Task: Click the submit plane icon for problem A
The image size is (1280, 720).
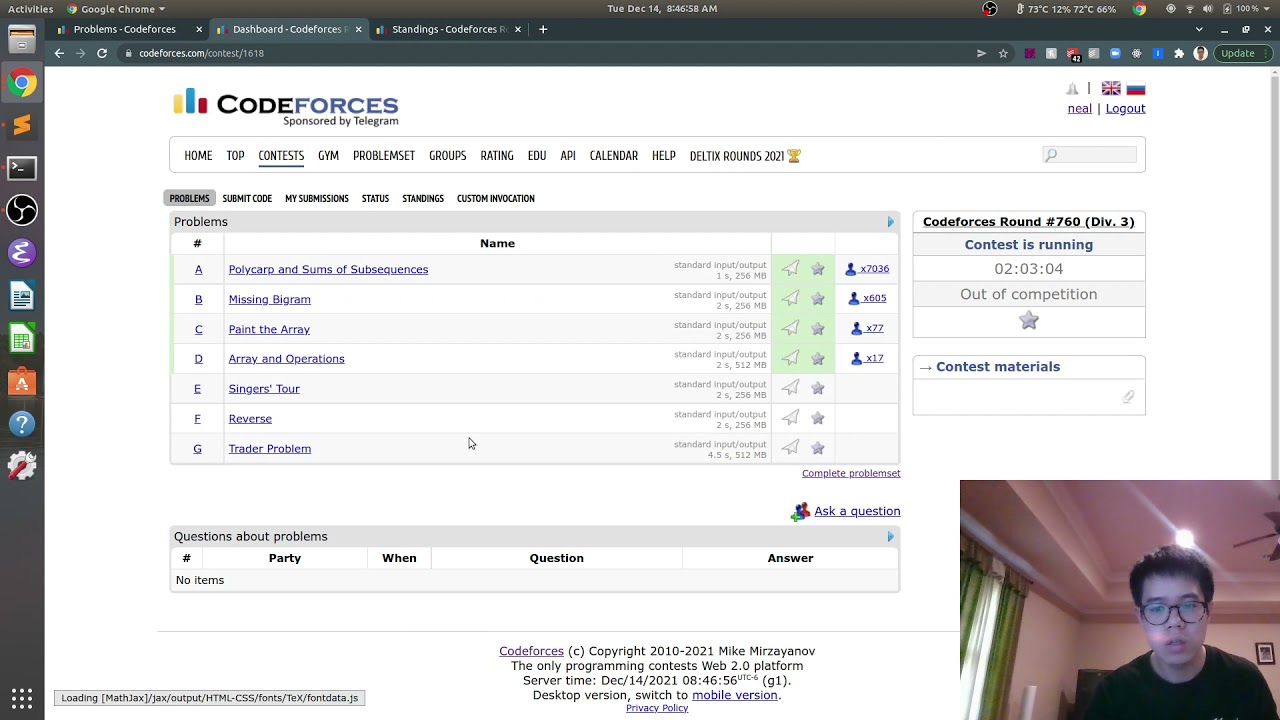Action: pyautogui.click(x=790, y=268)
